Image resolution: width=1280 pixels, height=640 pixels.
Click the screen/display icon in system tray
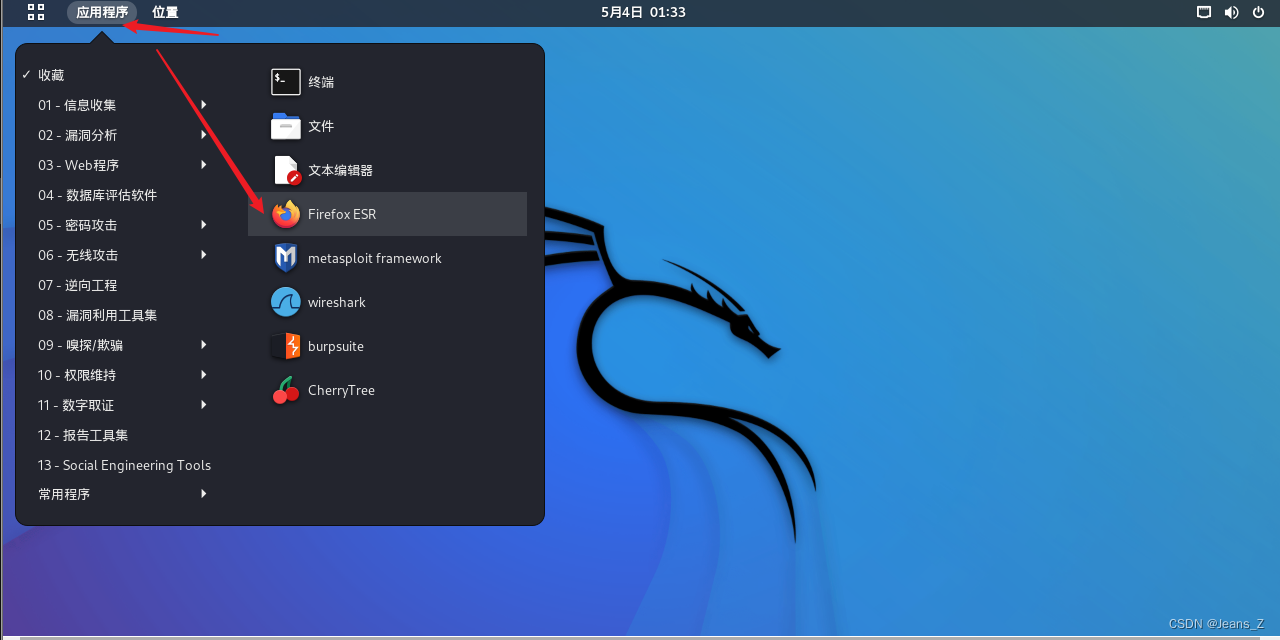coord(1204,12)
